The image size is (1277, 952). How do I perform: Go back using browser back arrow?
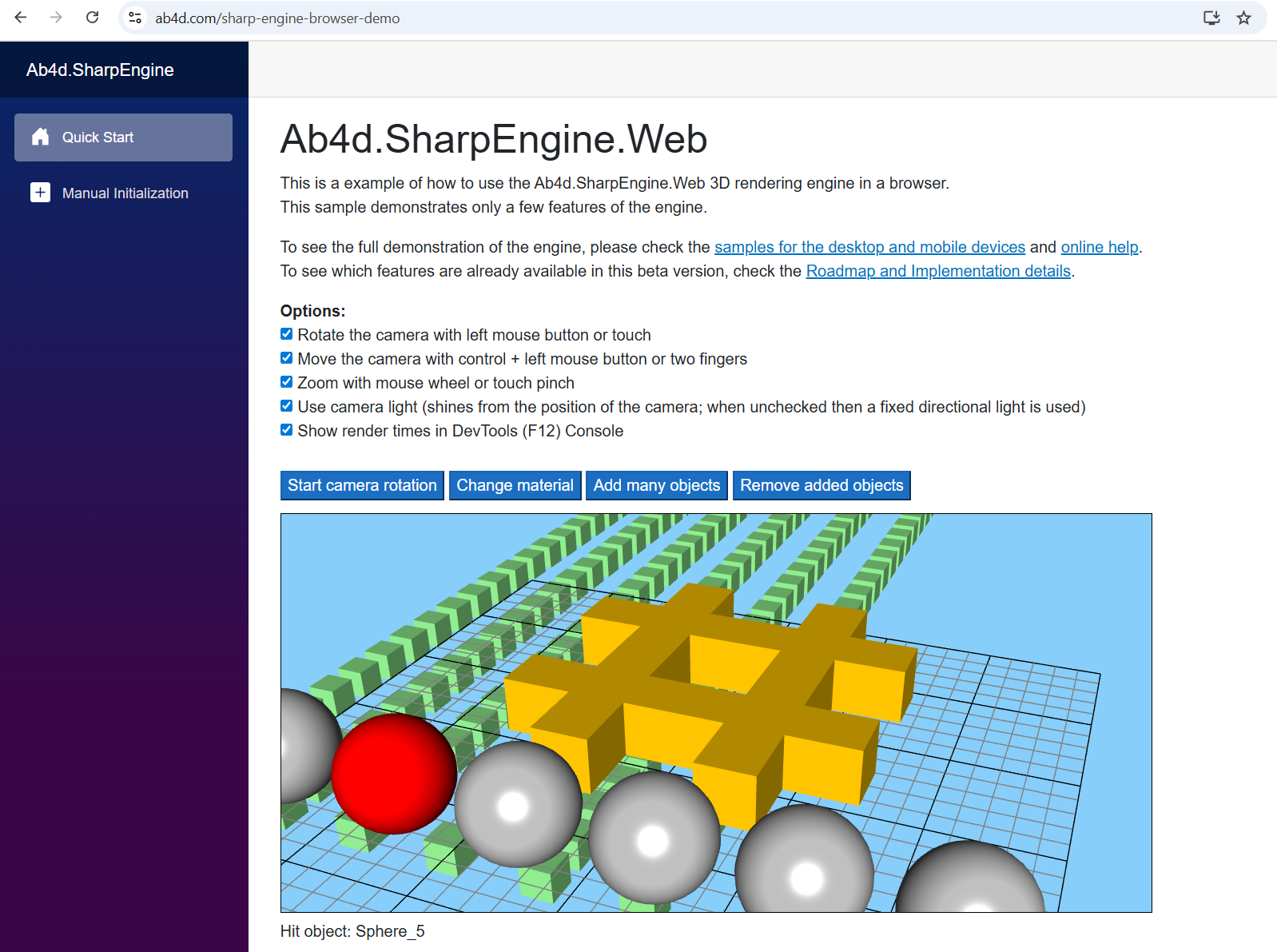click(21, 18)
